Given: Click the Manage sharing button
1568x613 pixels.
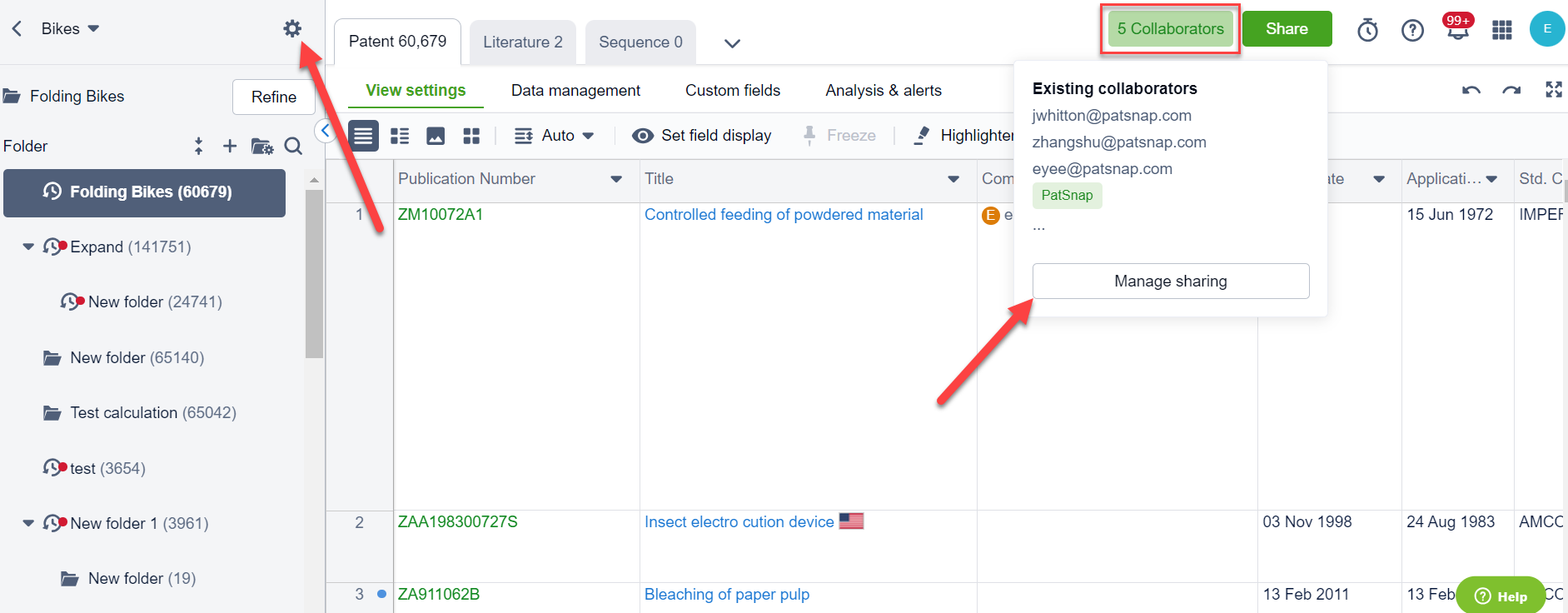Looking at the screenshot, I should pyautogui.click(x=1170, y=282).
